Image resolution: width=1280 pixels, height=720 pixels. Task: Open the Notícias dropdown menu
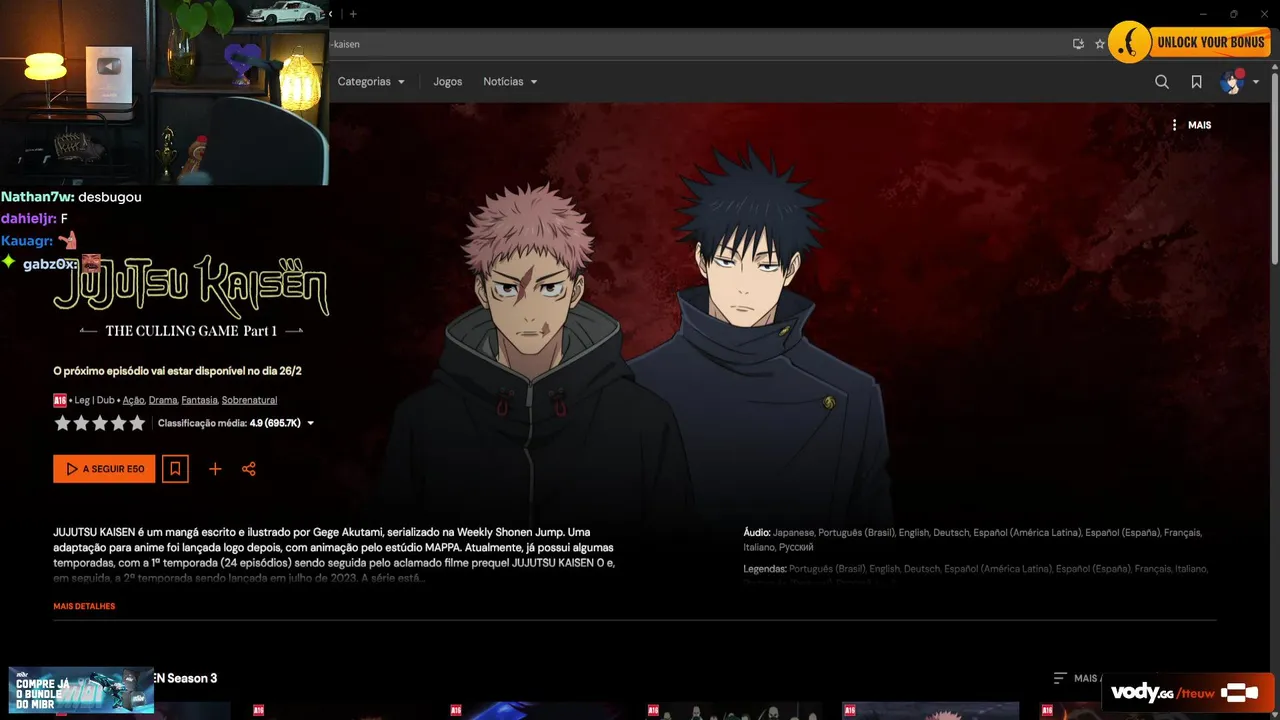coord(510,82)
